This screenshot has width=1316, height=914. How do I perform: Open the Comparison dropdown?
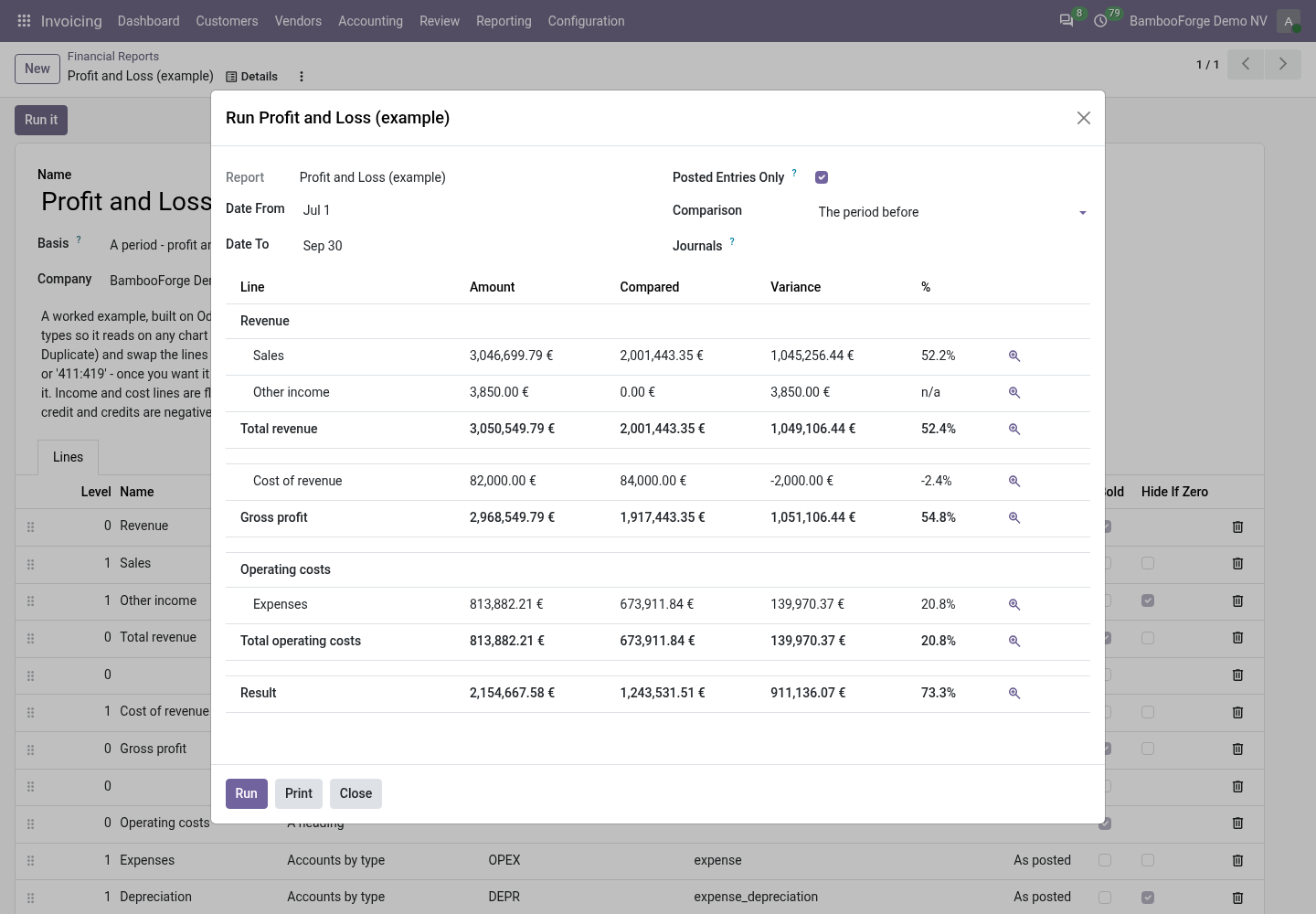coord(952,212)
